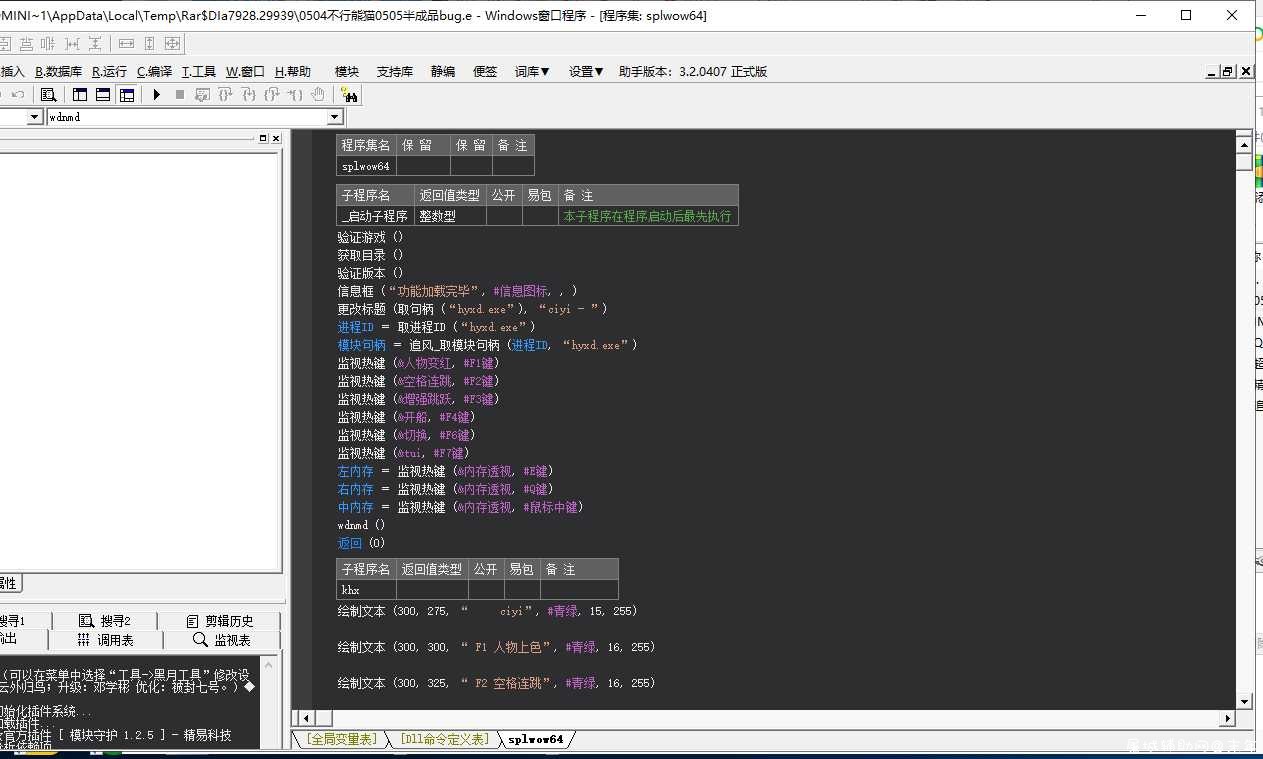This screenshot has height=759, width=1263.
Task: Close the left side panel
Action: click(277, 138)
